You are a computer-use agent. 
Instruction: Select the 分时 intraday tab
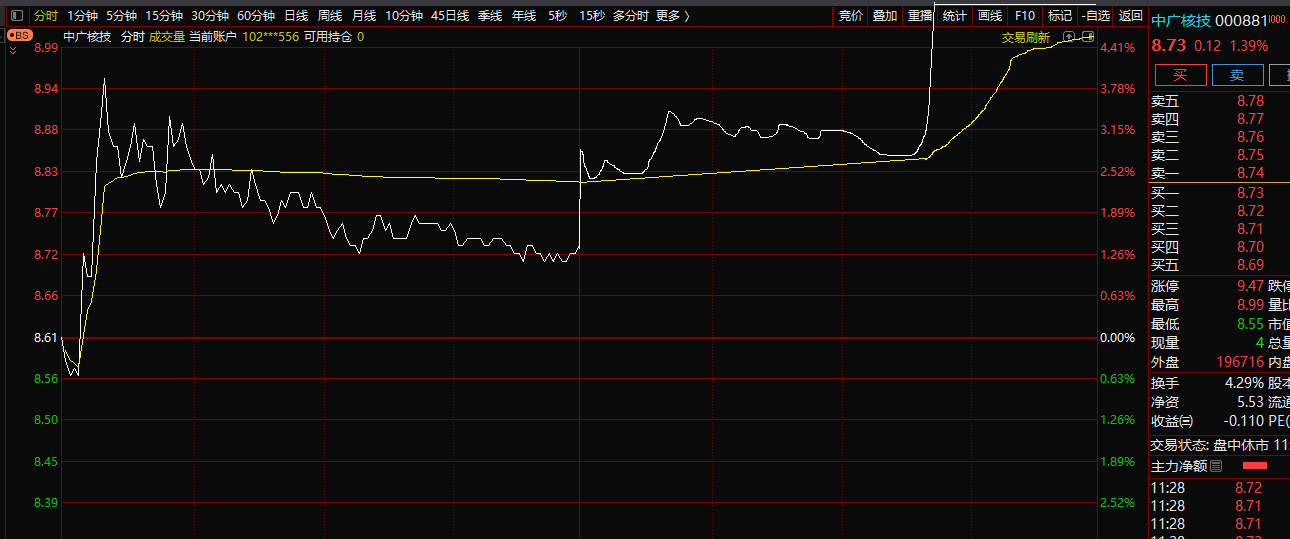click(46, 16)
